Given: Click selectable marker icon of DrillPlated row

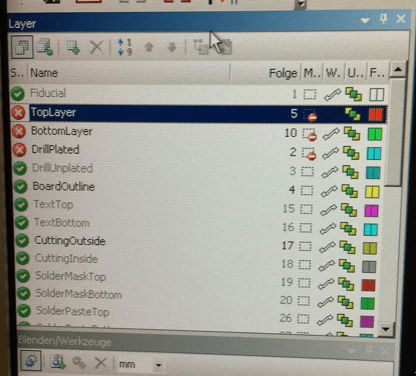Looking at the screenshot, I should (309, 154).
